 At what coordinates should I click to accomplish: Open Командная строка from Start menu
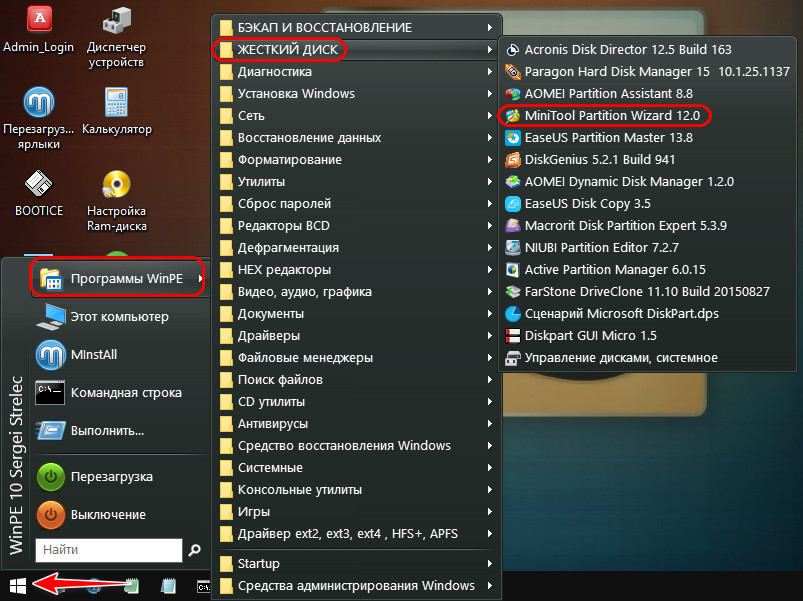119,393
